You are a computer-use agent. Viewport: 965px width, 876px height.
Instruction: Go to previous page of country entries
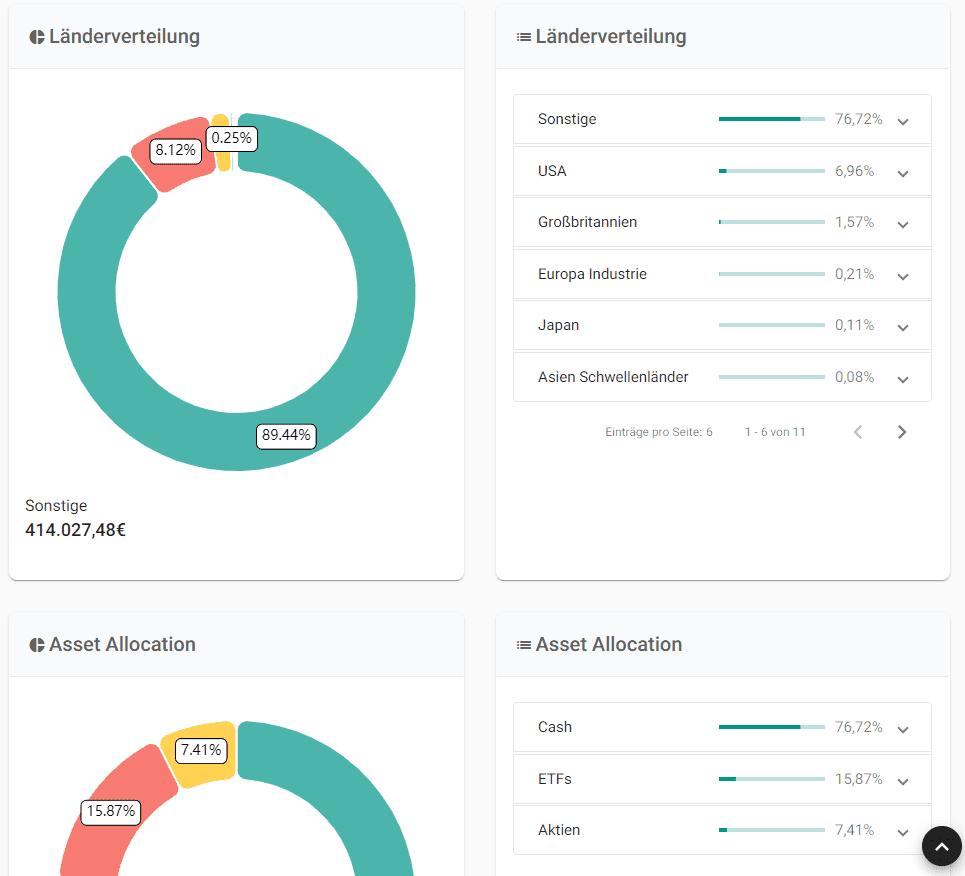click(x=859, y=432)
